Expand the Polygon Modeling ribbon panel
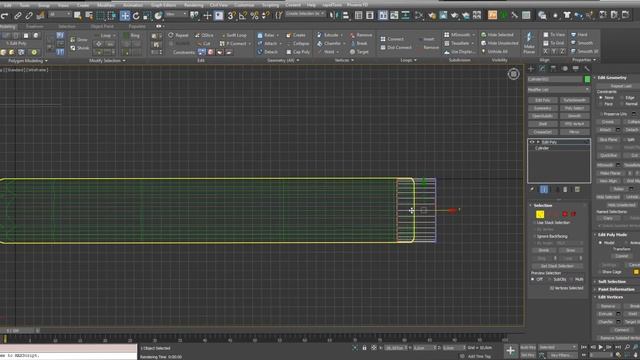Screen dimensions: 640x360 click(x=27, y=61)
